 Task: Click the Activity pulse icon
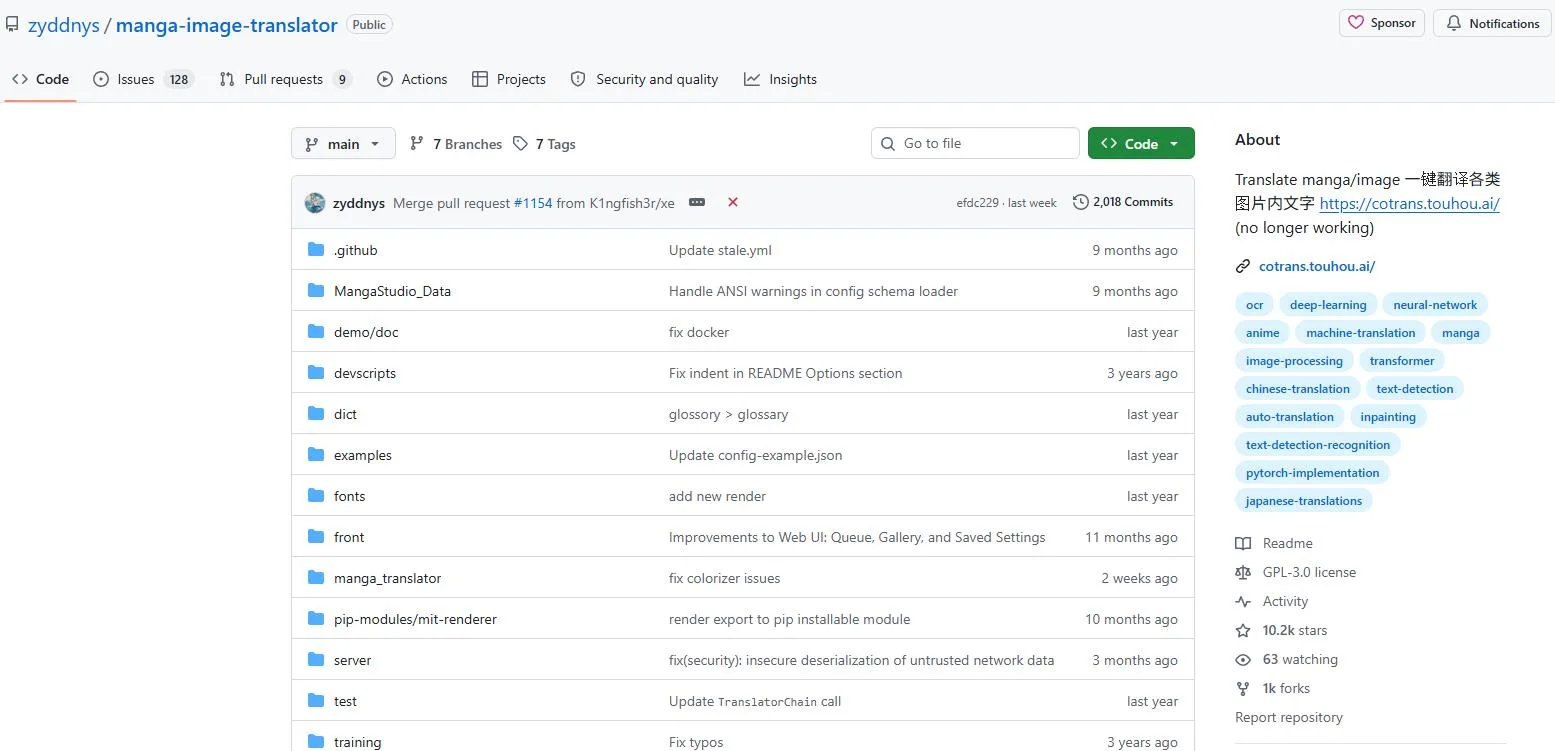1243,602
